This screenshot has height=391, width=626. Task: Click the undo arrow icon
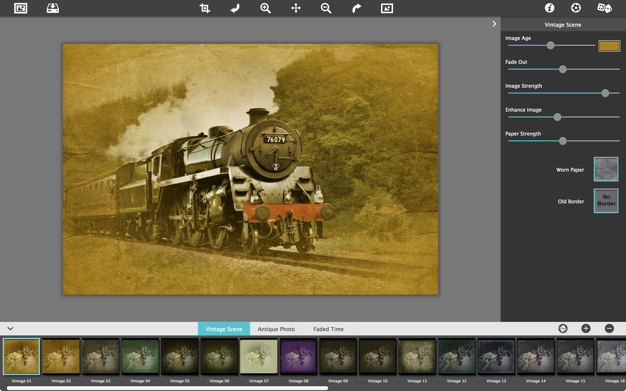tap(235, 8)
